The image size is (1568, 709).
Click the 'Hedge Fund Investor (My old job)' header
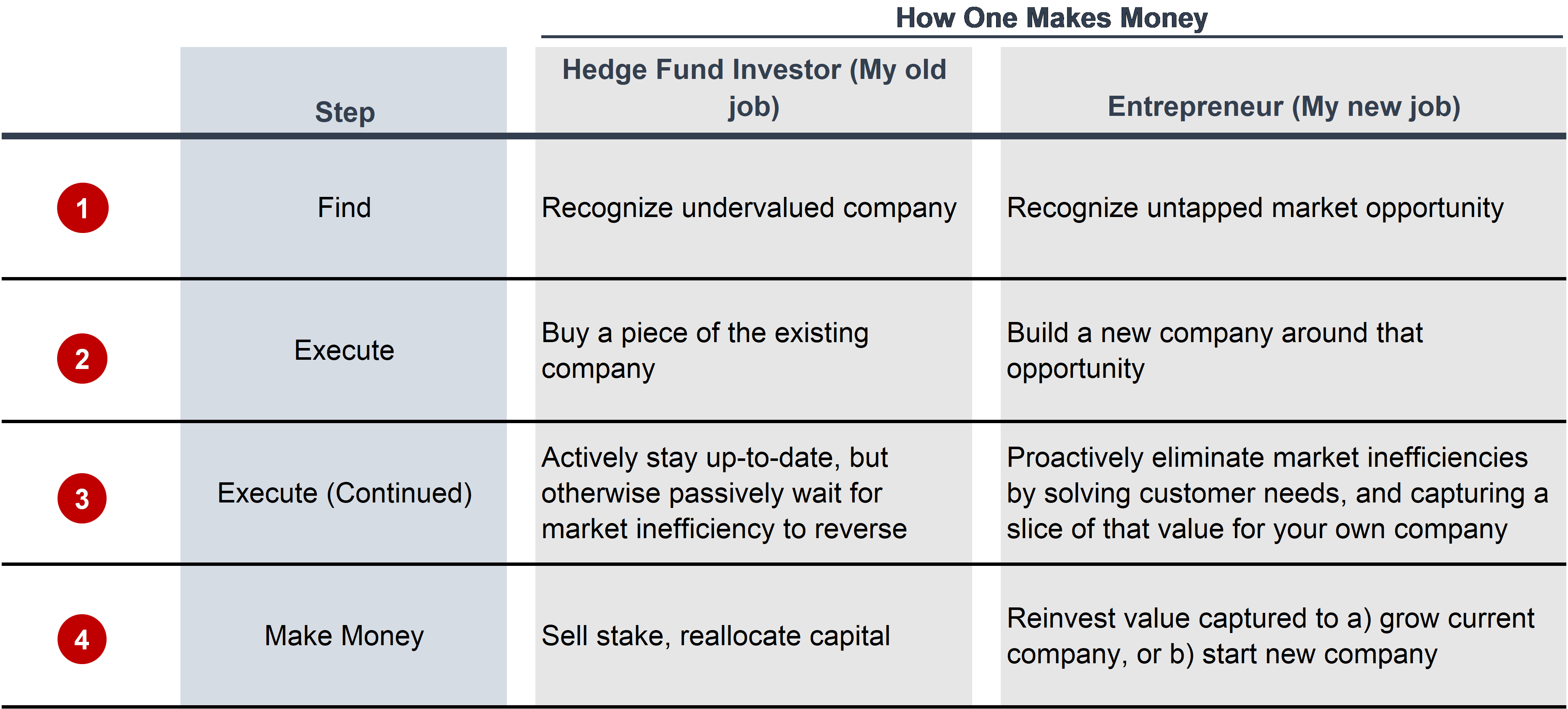point(754,88)
